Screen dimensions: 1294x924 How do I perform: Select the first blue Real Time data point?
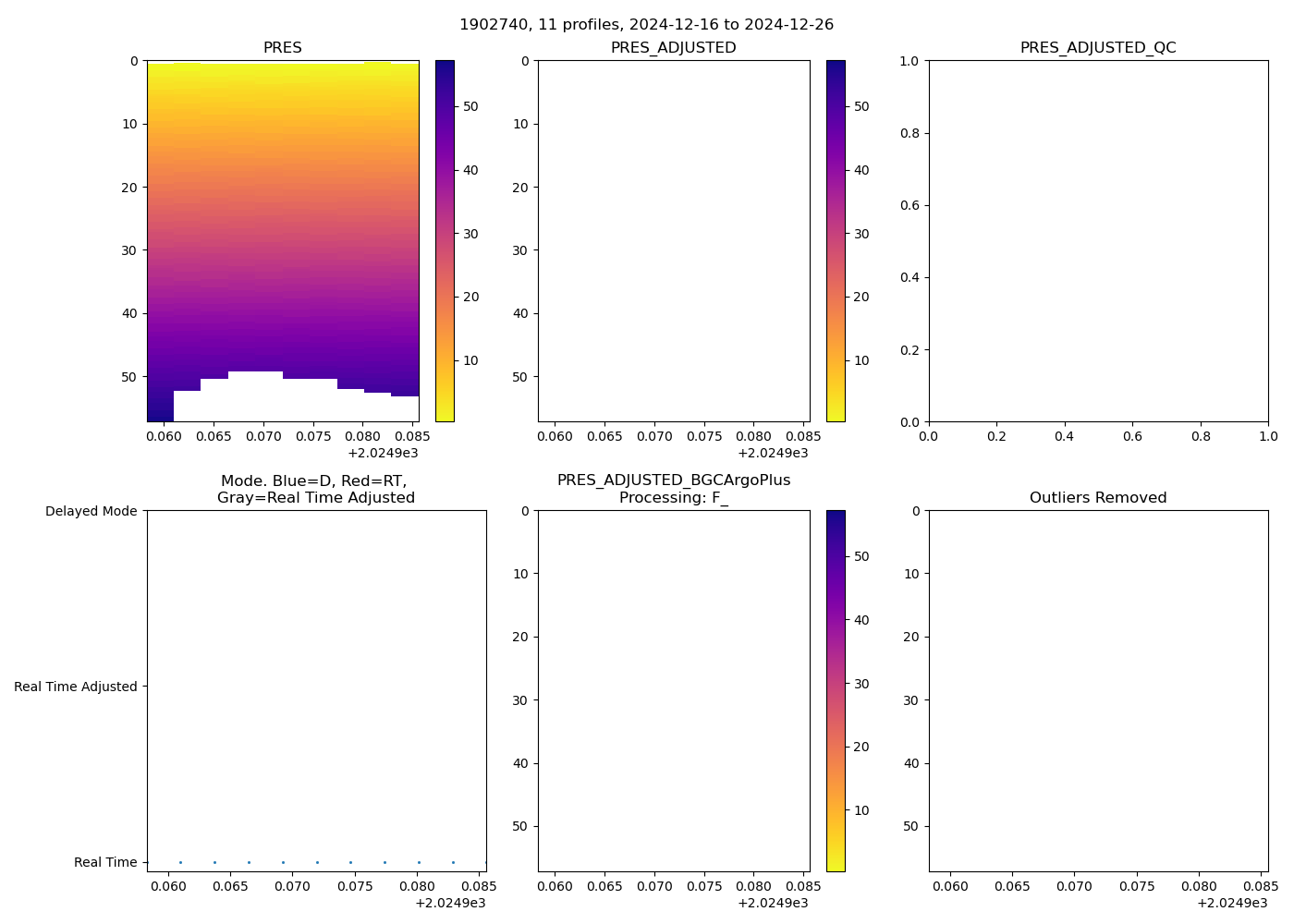pos(180,862)
